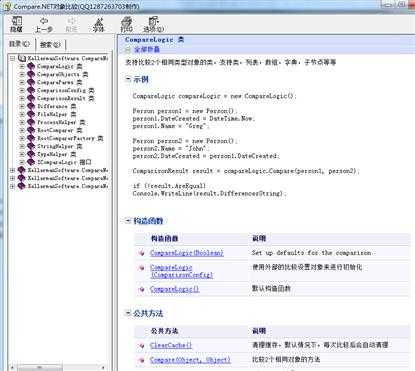Image resolution: width=415 pixels, height=371 pixels.
Task: Collapse the 示例 example section
Action: point(128,79)
